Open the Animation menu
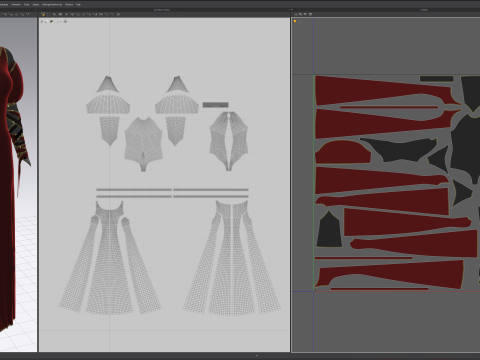 point(16,5)
